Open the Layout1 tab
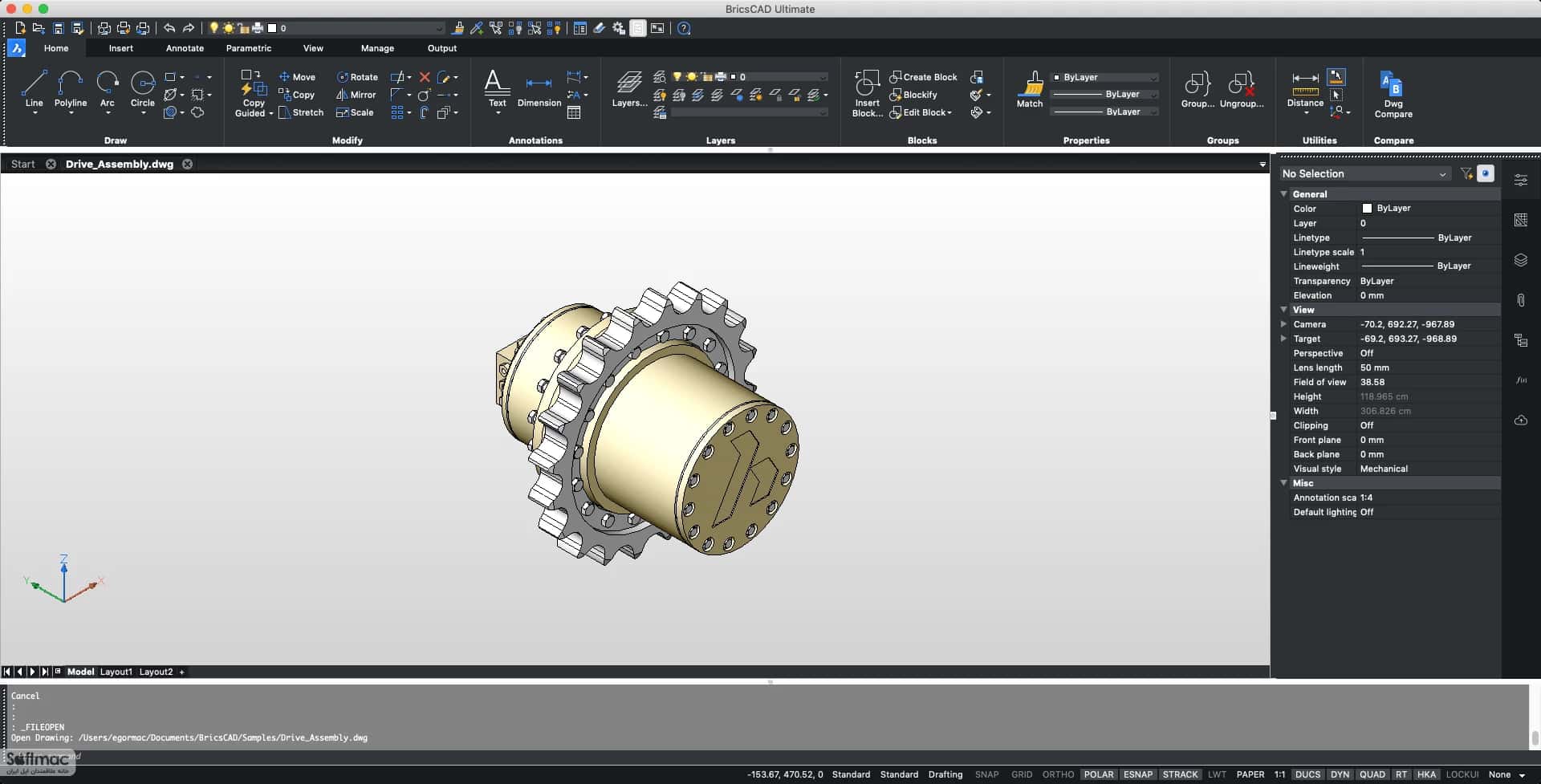 116,672
